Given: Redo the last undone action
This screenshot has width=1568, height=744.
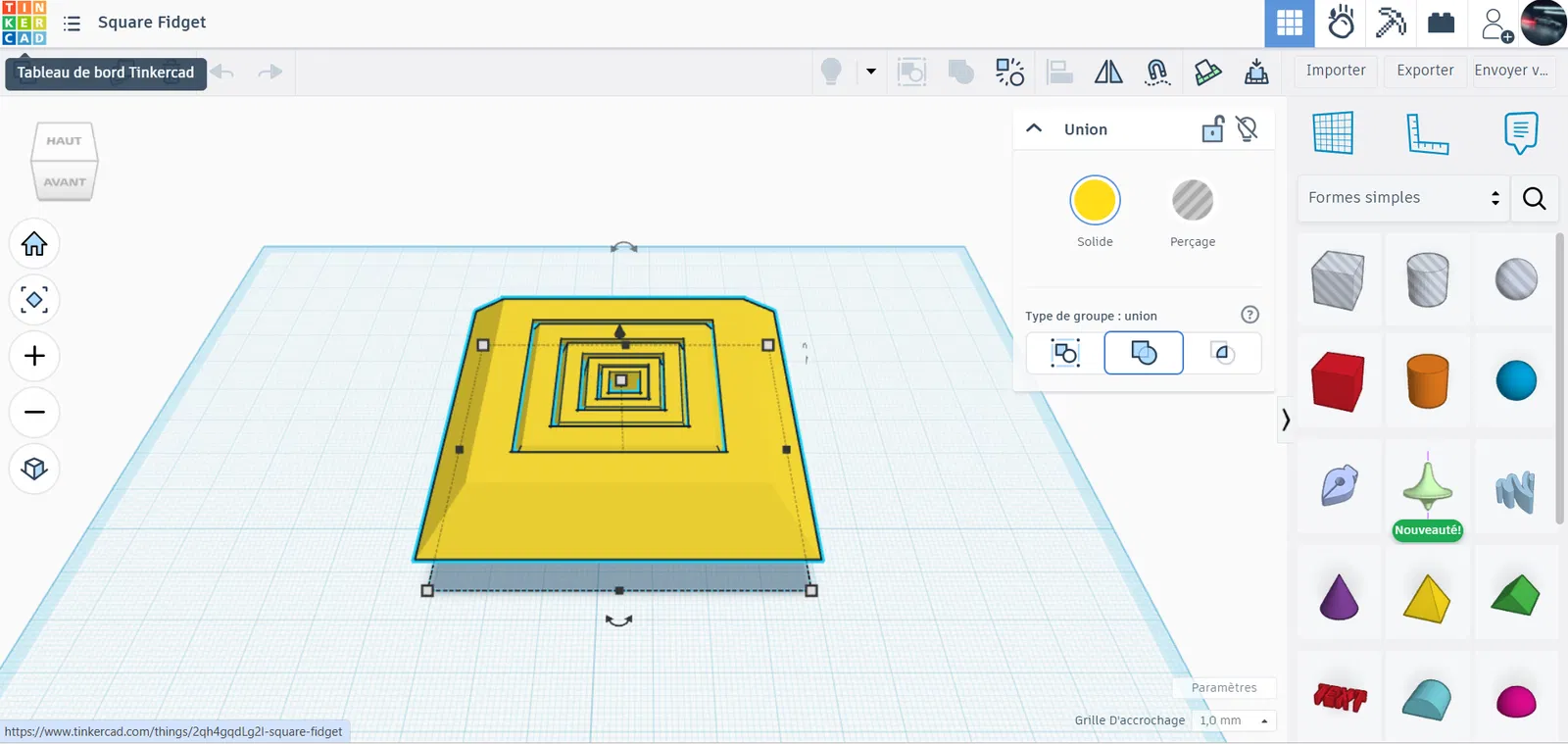Looking at the screenshot, I should tap(269, 72).
